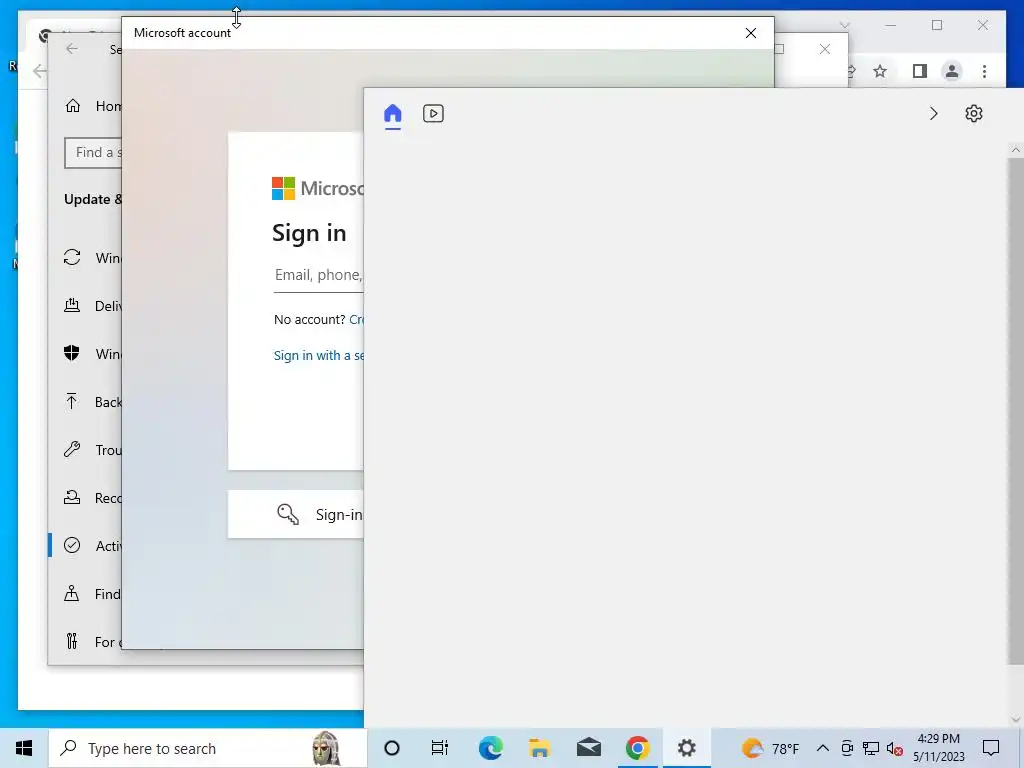Show hidden system tray icons
The width and height of the screenshot is (1024, 768).
pyautogui.click(x=823, y=748)
